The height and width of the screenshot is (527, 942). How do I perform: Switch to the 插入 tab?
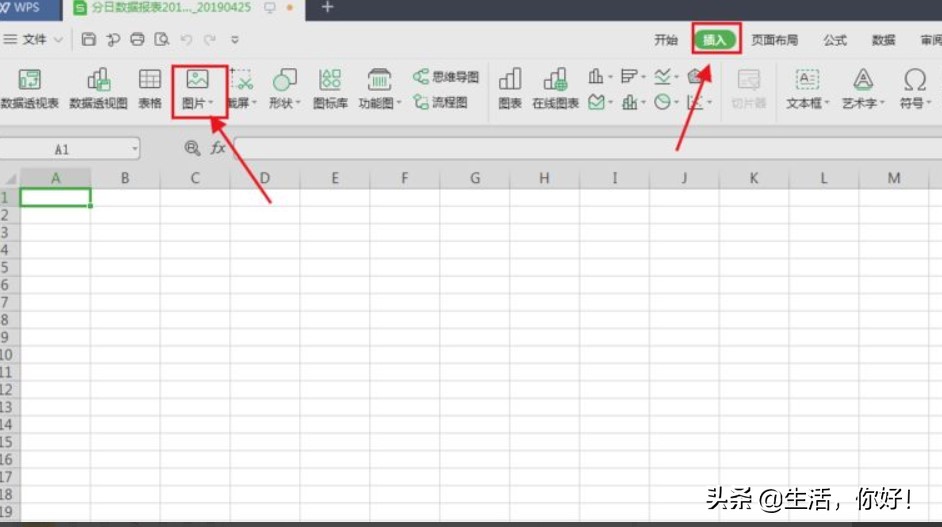point(715,40)
